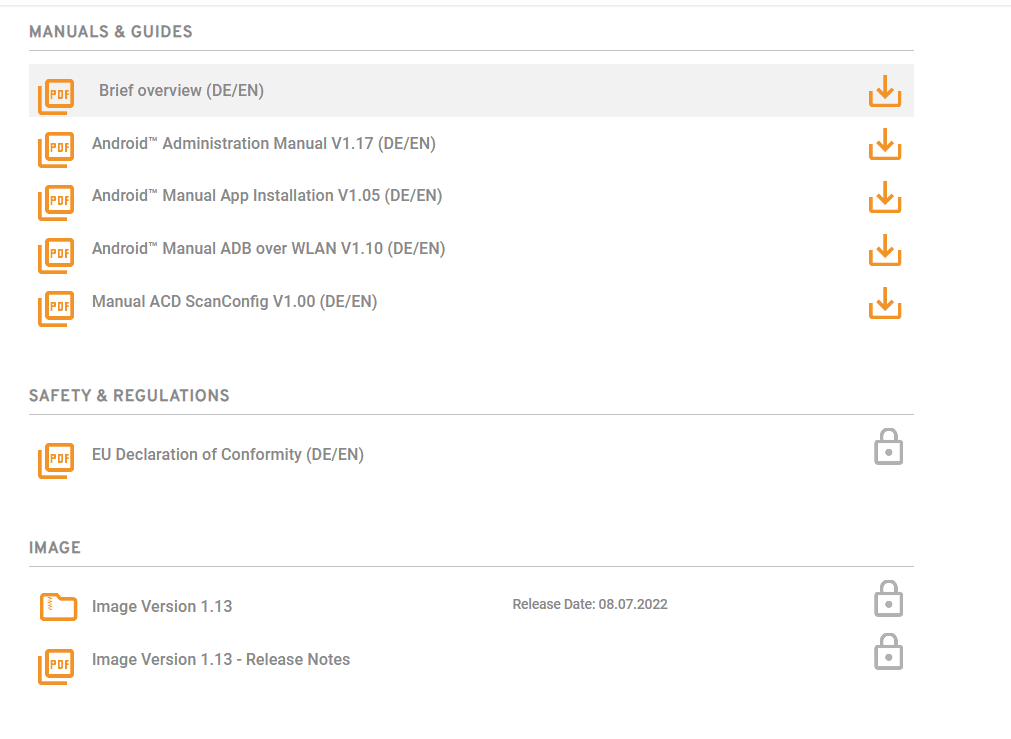
Task: Click zip folder icon for Image Version 1.13
Action: tap(58, 607)
